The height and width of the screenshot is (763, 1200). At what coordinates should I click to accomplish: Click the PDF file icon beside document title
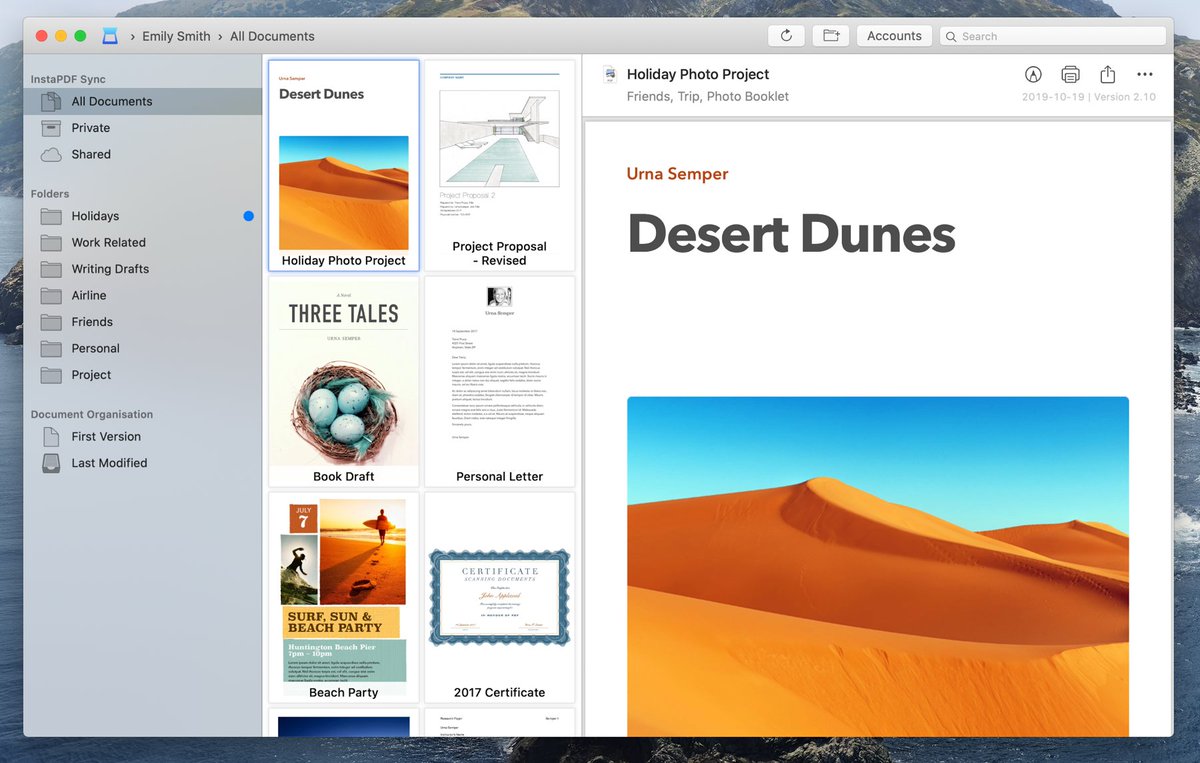pyautogui.click(x=608, y=75)
